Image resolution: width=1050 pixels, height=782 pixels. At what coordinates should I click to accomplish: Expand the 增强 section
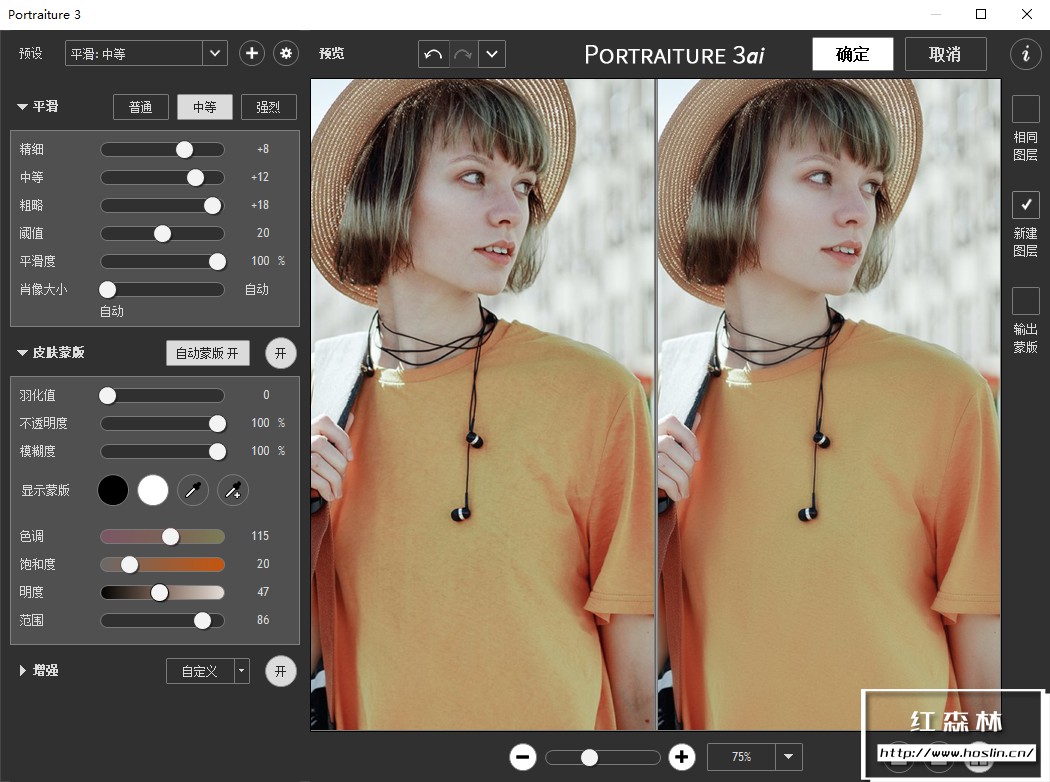tap(23, 670)
